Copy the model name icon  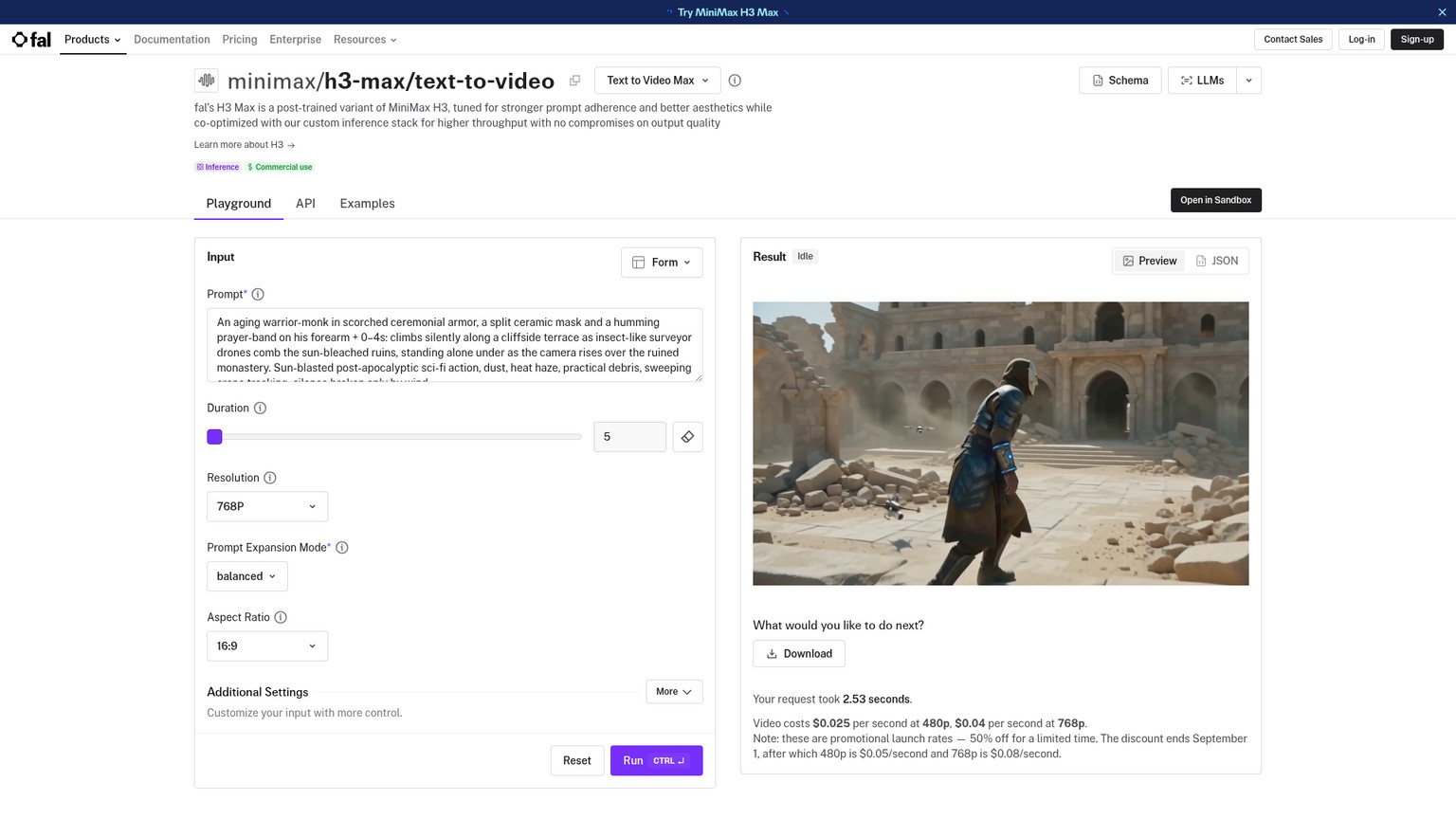(x=574, y=81)
